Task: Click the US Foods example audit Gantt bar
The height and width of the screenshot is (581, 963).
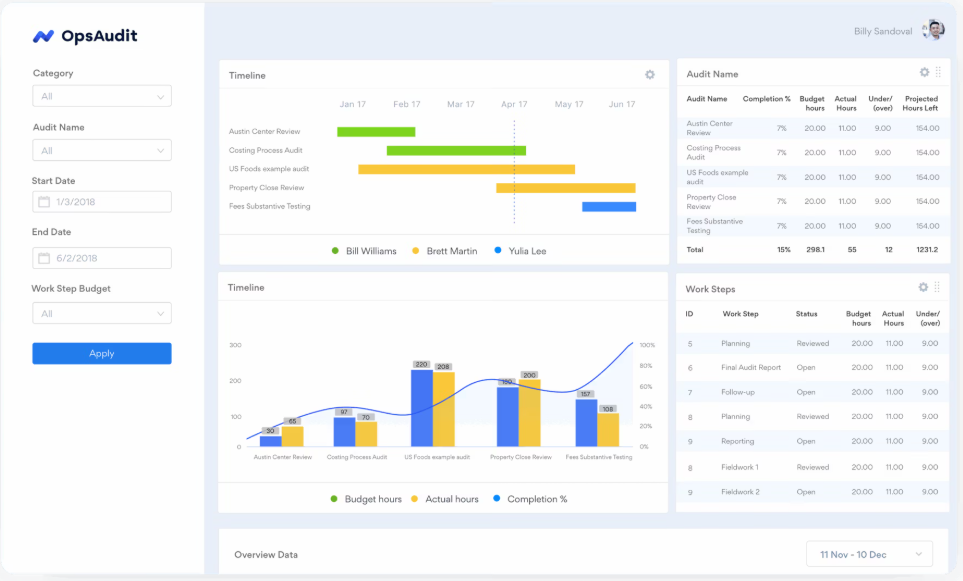Action: point(465,167)
